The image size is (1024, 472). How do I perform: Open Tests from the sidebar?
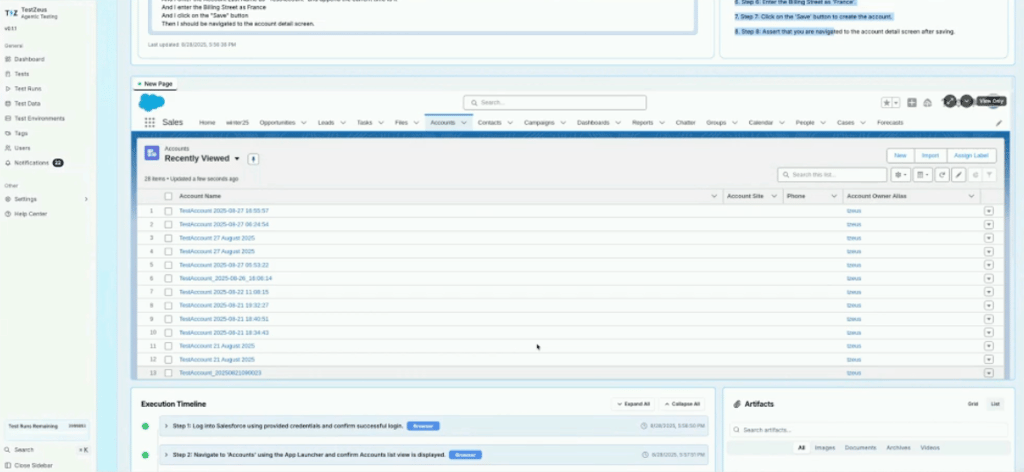pos(22,74)
